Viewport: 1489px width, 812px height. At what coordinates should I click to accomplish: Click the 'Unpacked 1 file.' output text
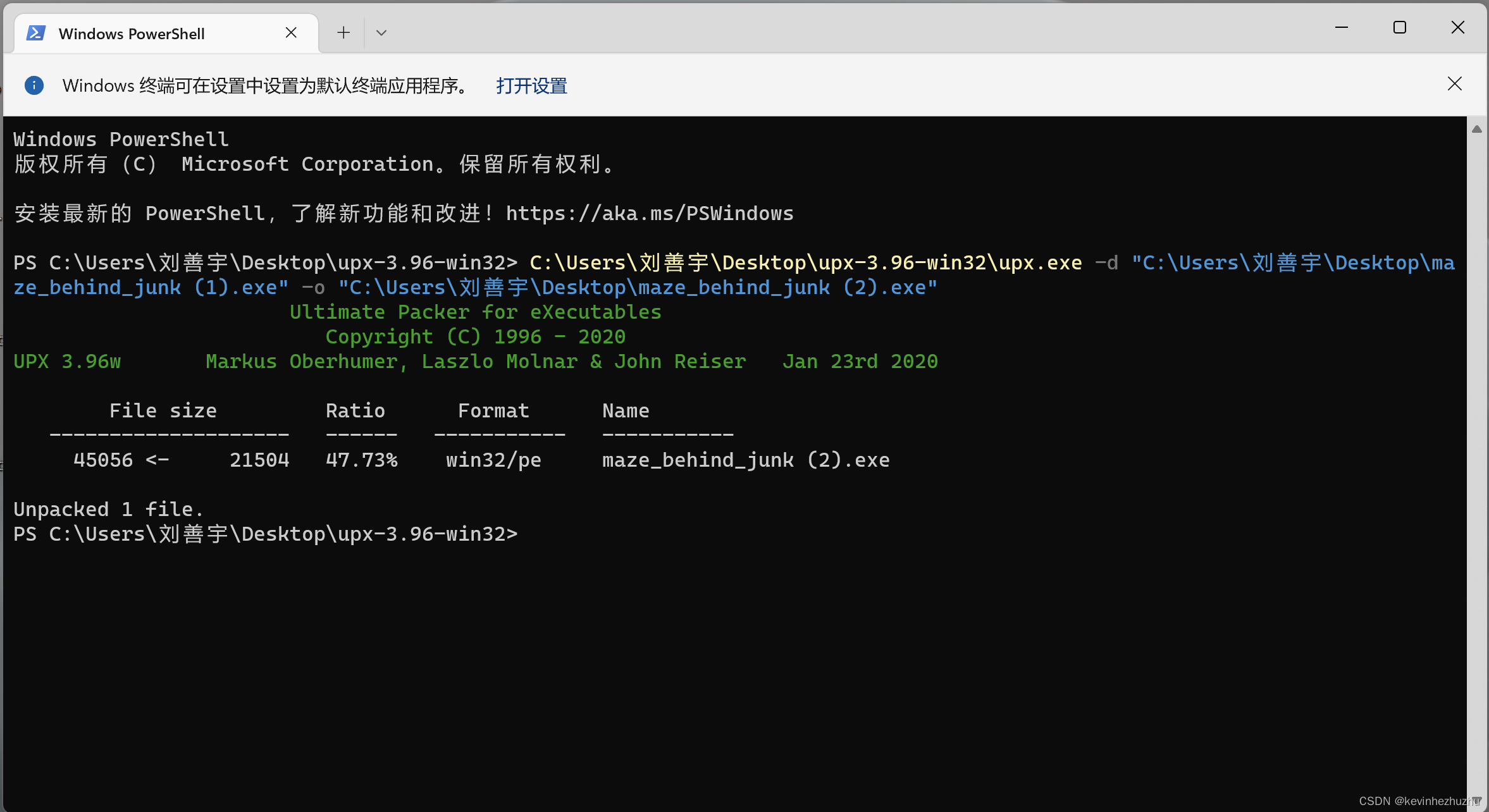click(108, 510)
